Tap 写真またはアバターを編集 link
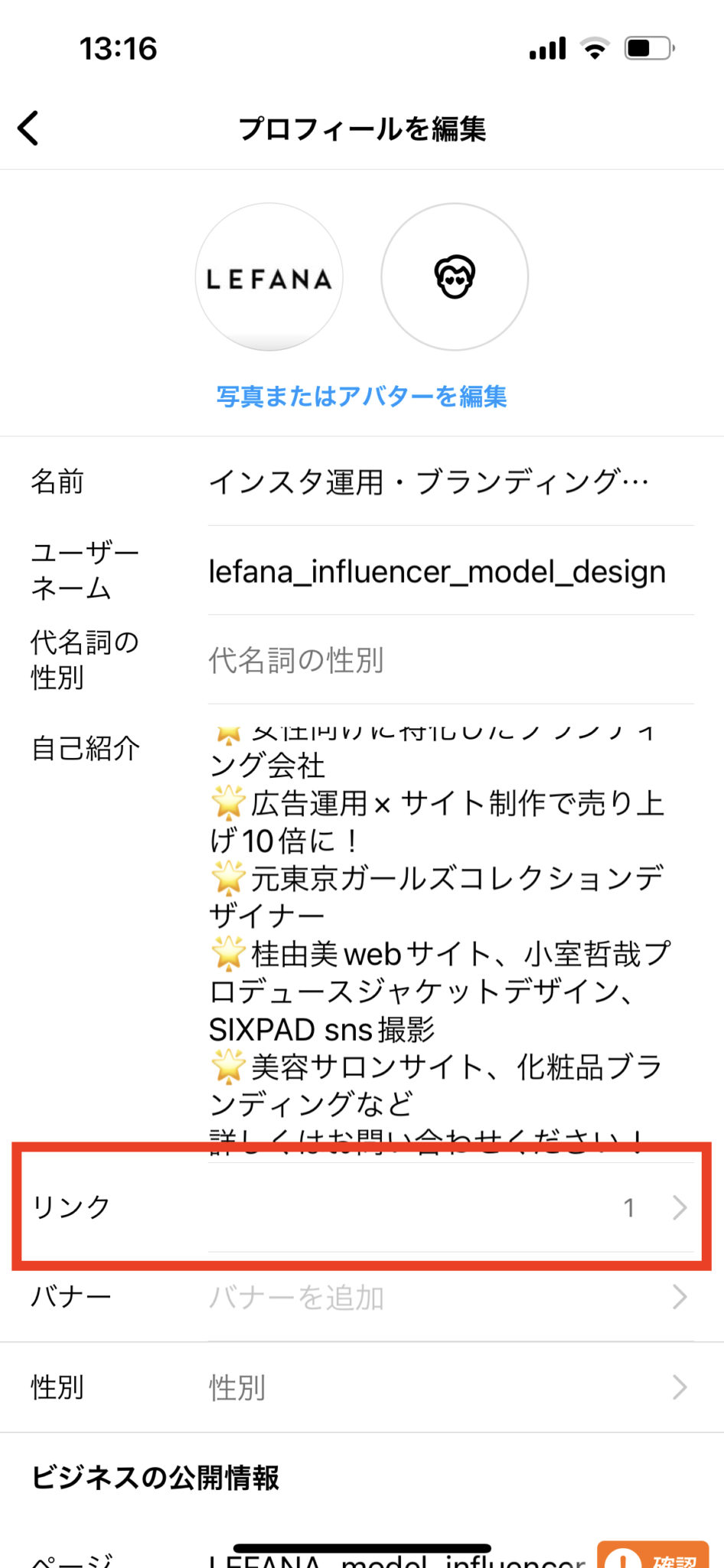Screen dimensions: 724x1568 [362, 397]
